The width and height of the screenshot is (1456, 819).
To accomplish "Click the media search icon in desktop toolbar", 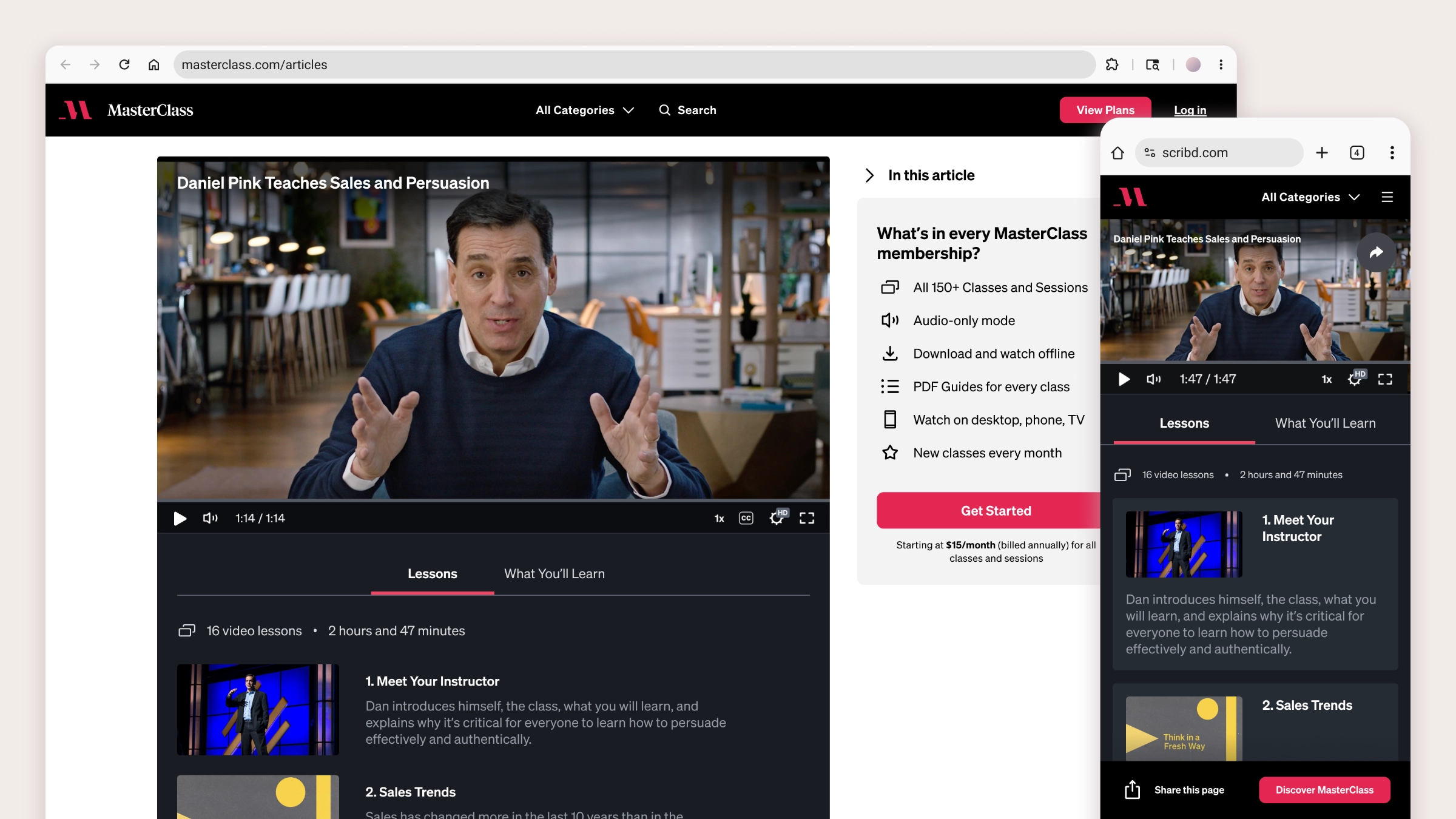I will (1153, 64).
